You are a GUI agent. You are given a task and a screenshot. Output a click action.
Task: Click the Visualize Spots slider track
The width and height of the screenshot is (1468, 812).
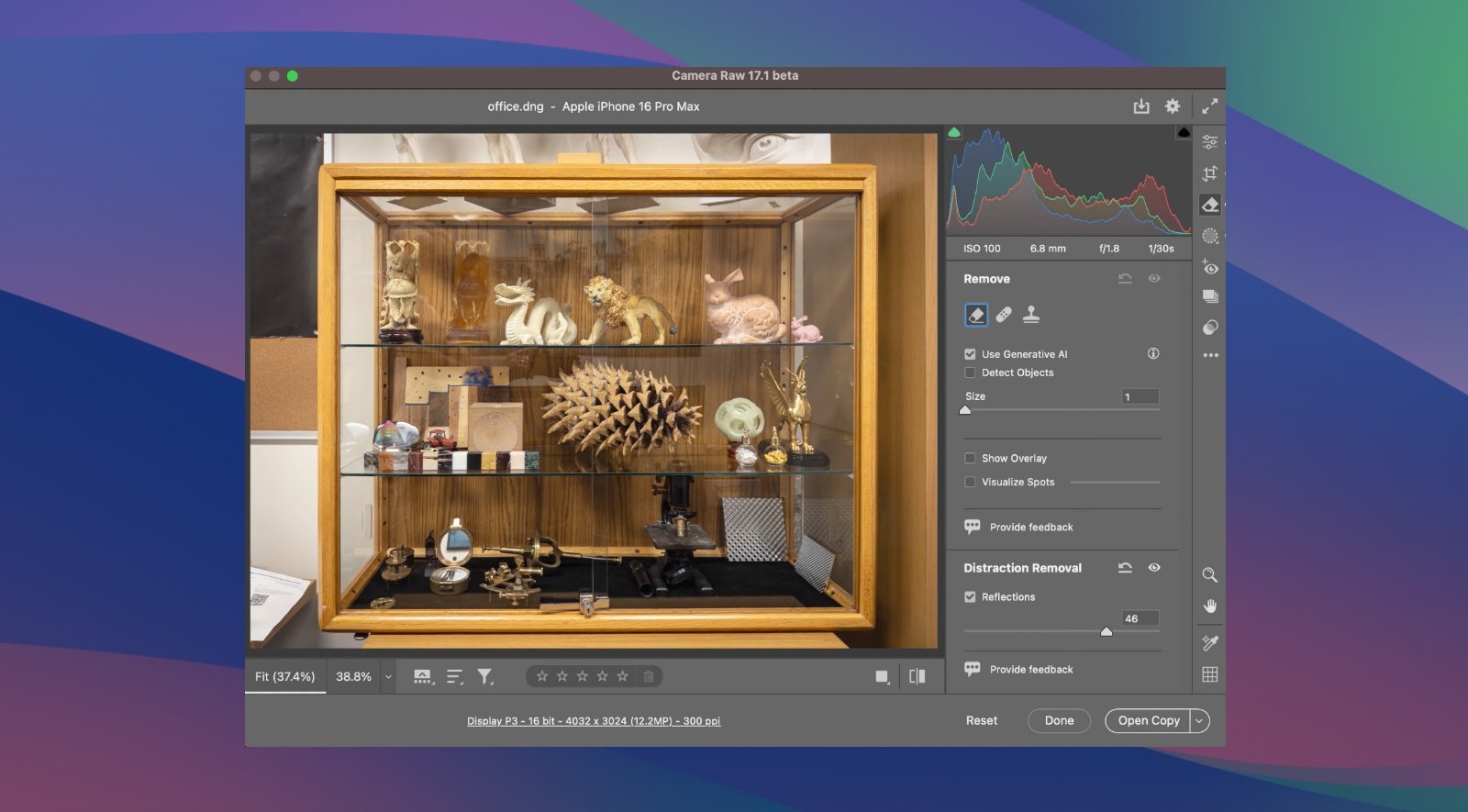click(1116, 482)
